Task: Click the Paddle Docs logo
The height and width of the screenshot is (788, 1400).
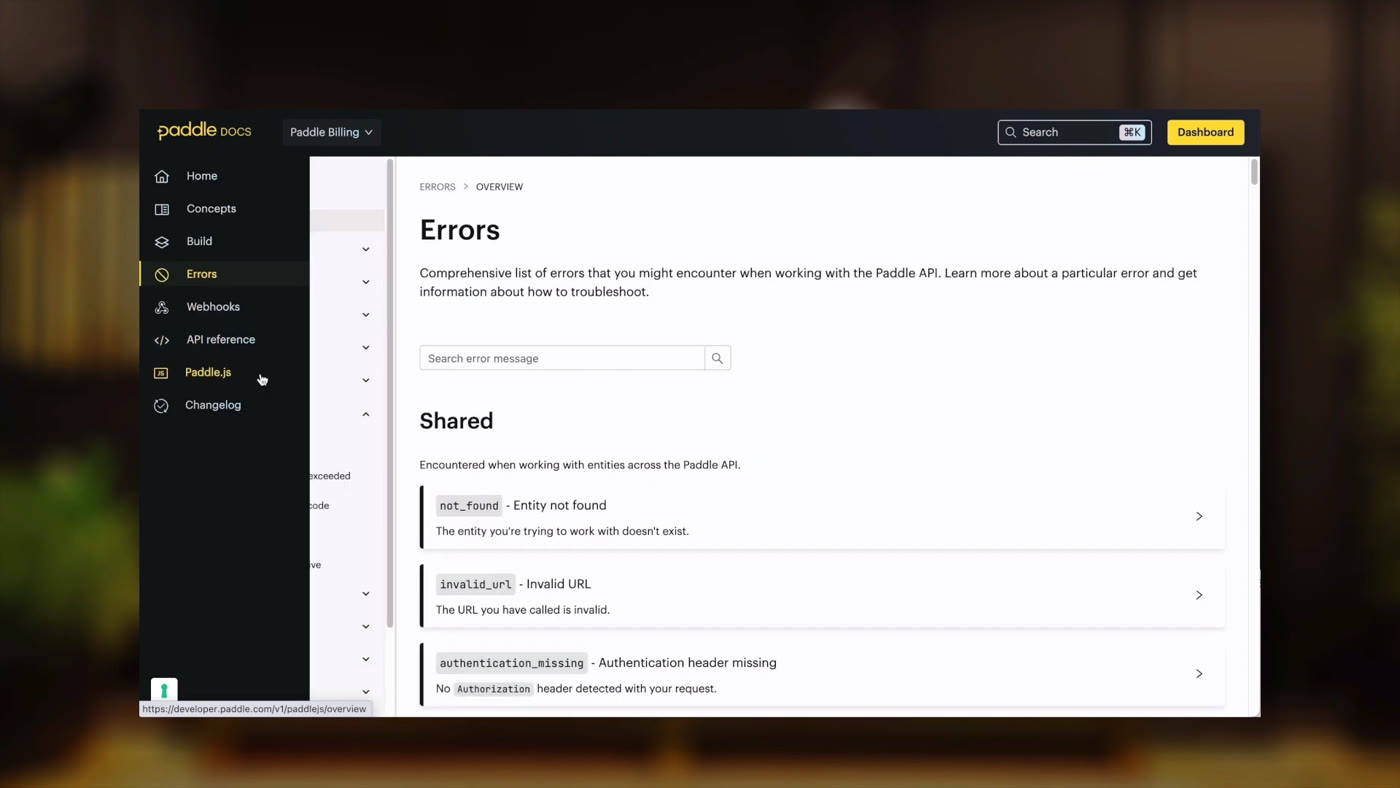Action: point(204,131)
